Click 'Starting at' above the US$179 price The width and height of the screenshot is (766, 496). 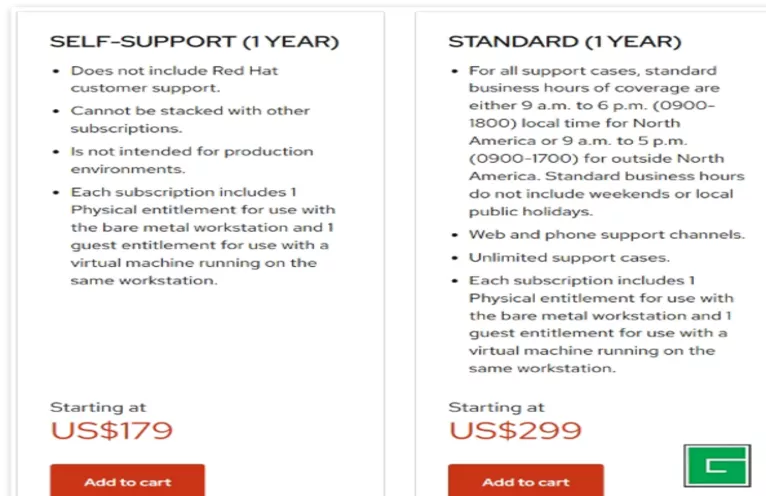98,407
